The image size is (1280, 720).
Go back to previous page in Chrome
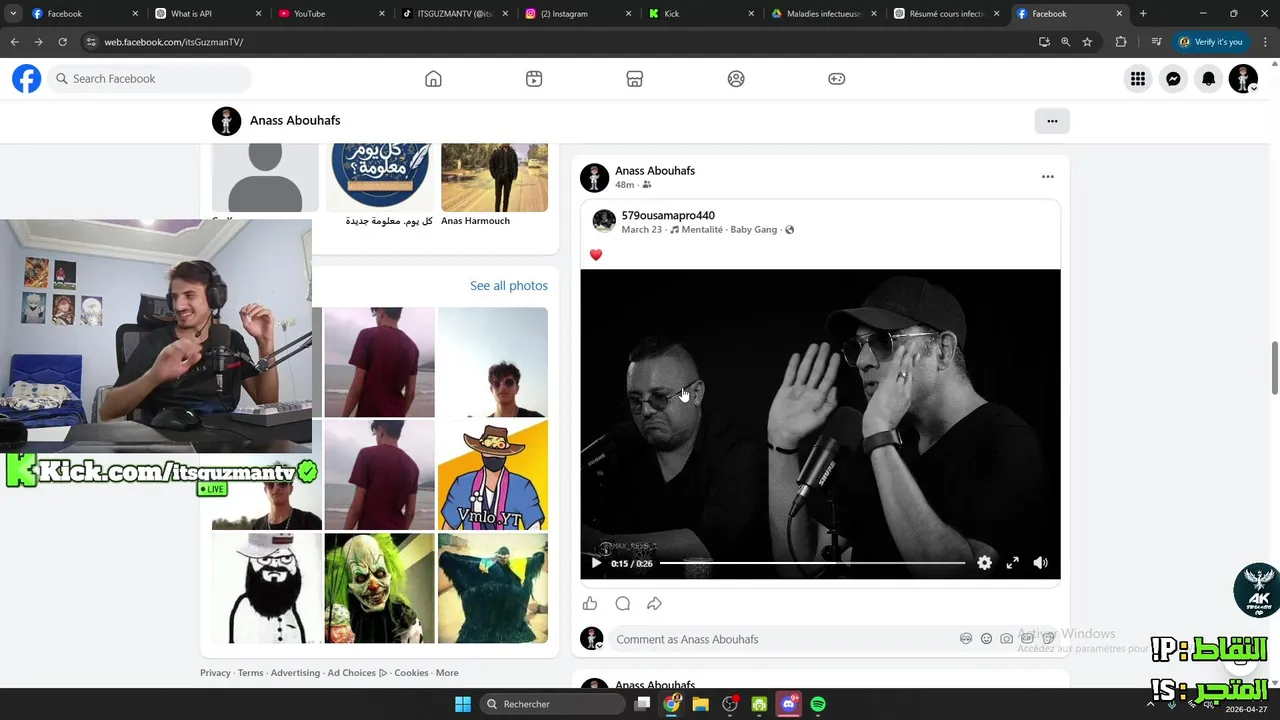(x=14, y=42)
